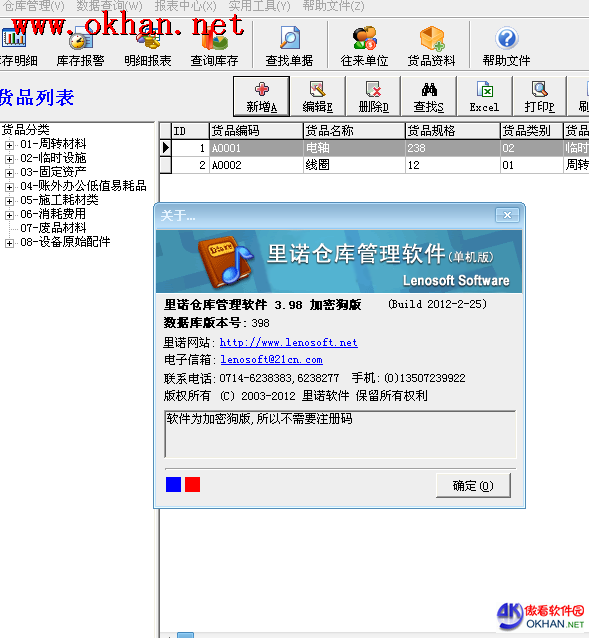The image size is (589, 638).
Task: Click the 打印P print button
Action: (x=539, y=96)
